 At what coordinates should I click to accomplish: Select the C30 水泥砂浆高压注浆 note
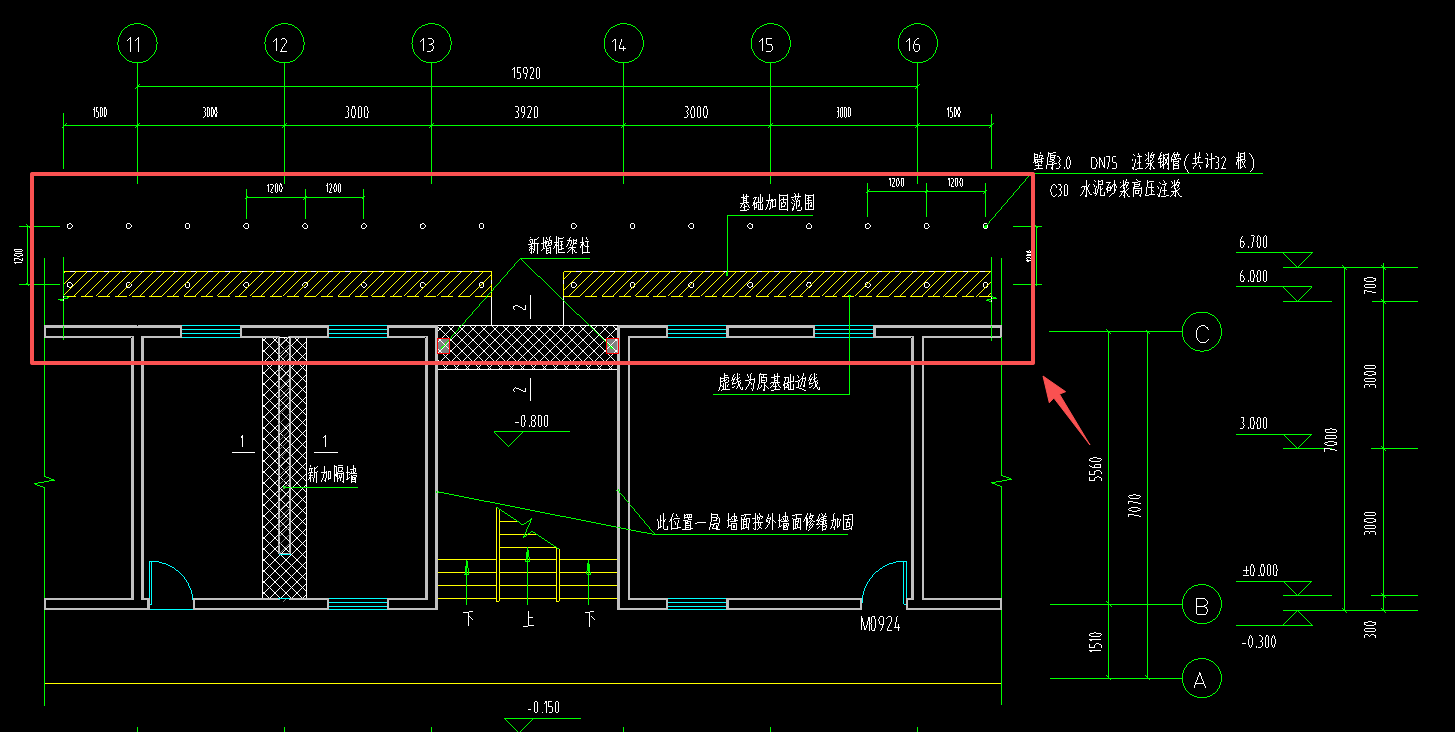tap(1115, 189)
